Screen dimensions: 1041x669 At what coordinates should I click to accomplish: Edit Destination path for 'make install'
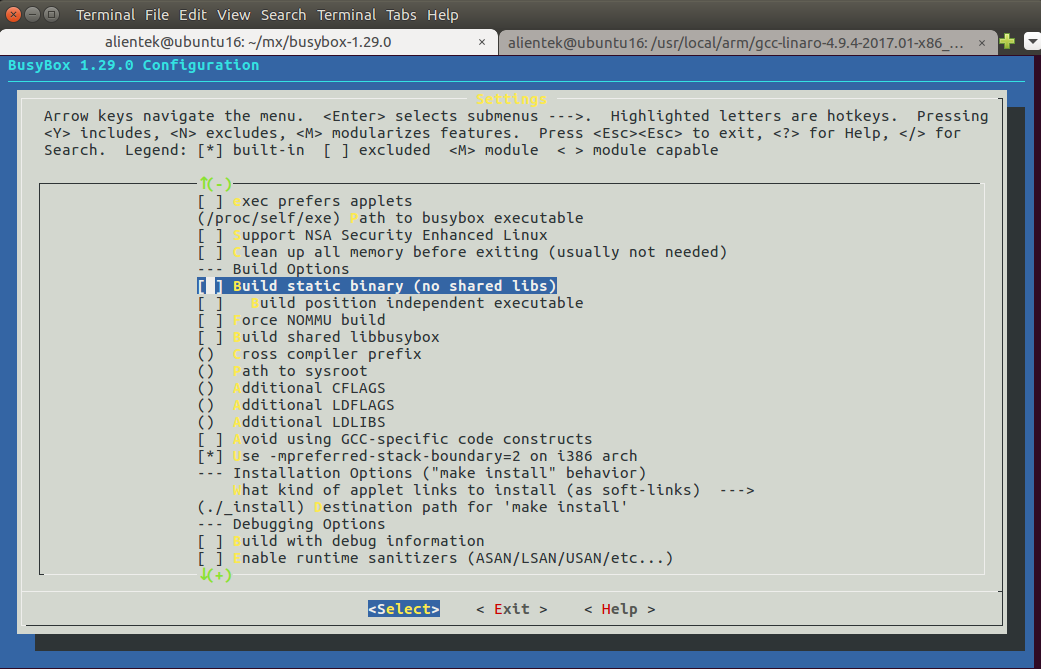coord(413,507)
